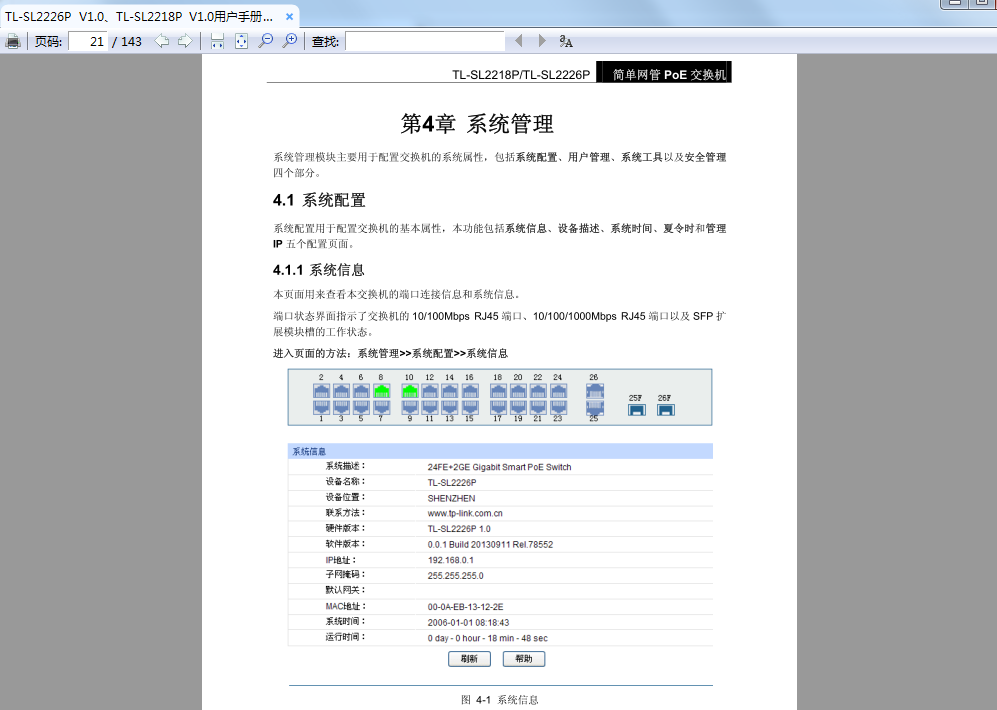Click port 2 icon in diagram
Viewport: 997px width, 710px height.
[x=322, y=391]
